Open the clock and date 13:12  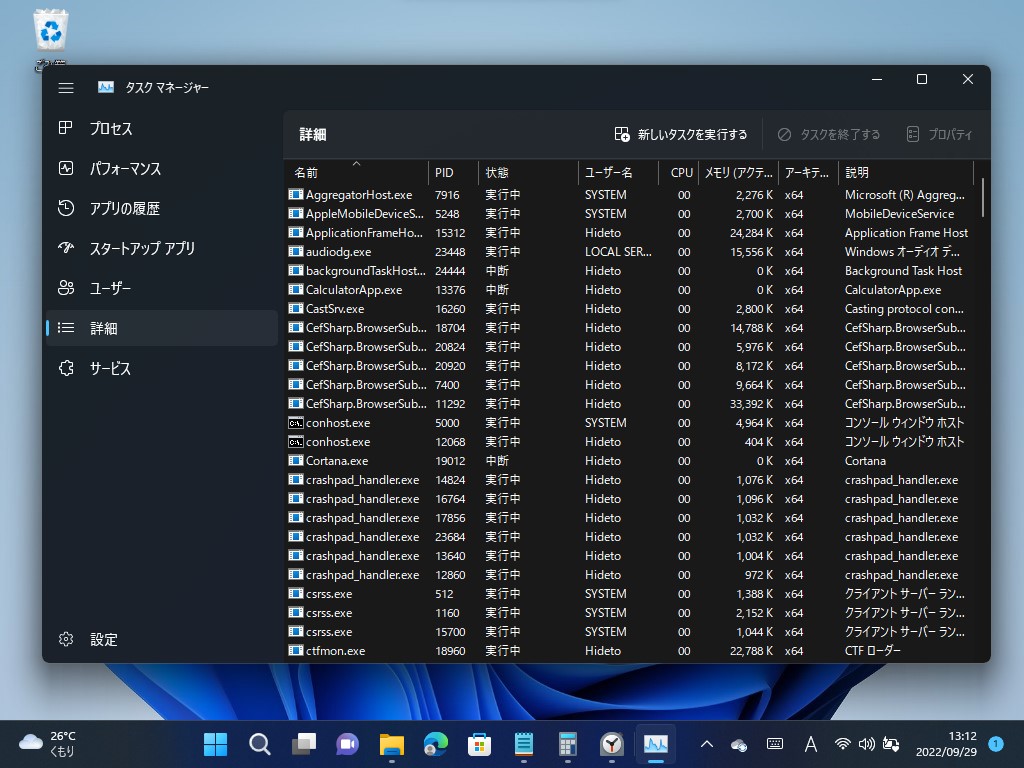point(946,744)
